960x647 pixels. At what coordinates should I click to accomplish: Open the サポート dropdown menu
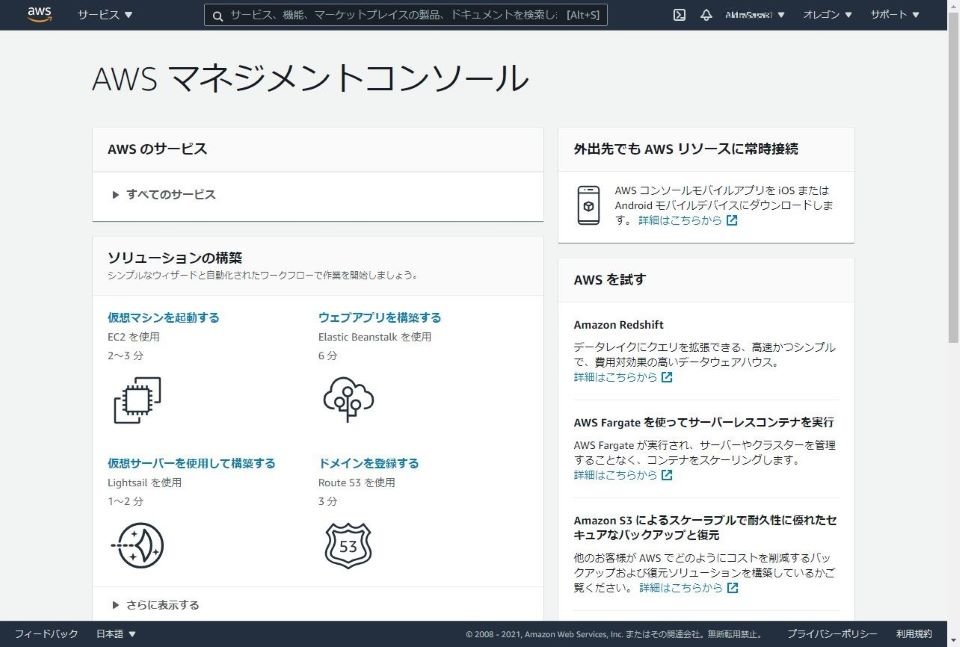(894, 15)
